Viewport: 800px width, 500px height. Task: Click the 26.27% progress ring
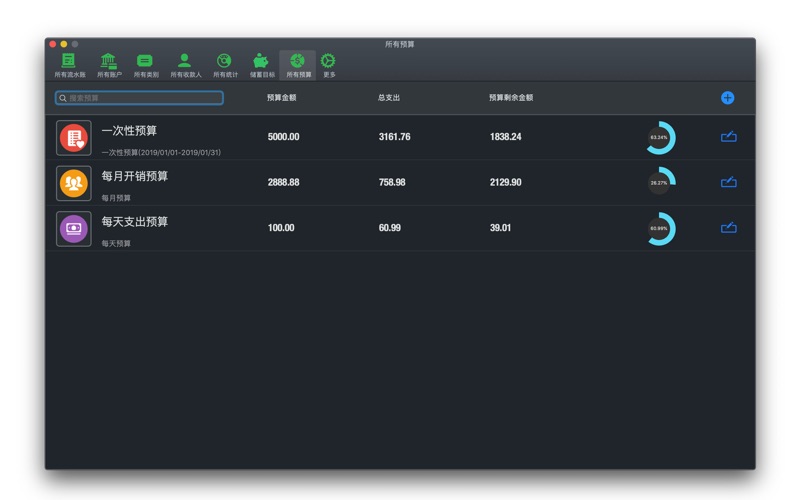[x=660, y=182]
